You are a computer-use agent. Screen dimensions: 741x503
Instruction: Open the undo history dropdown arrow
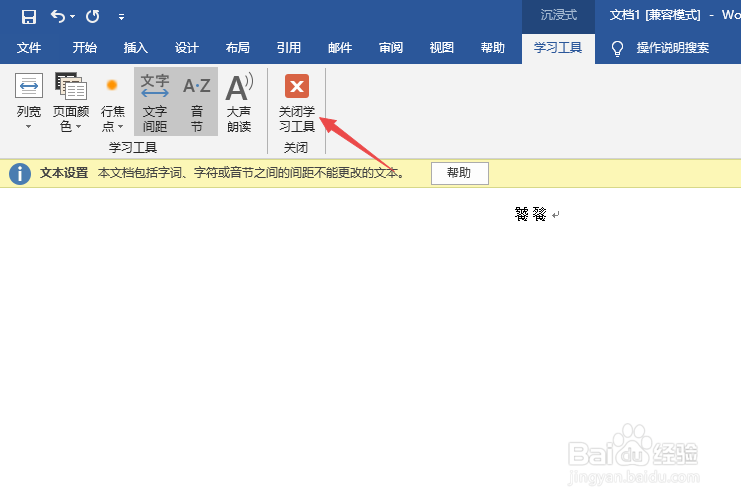[x=73, y=17]
